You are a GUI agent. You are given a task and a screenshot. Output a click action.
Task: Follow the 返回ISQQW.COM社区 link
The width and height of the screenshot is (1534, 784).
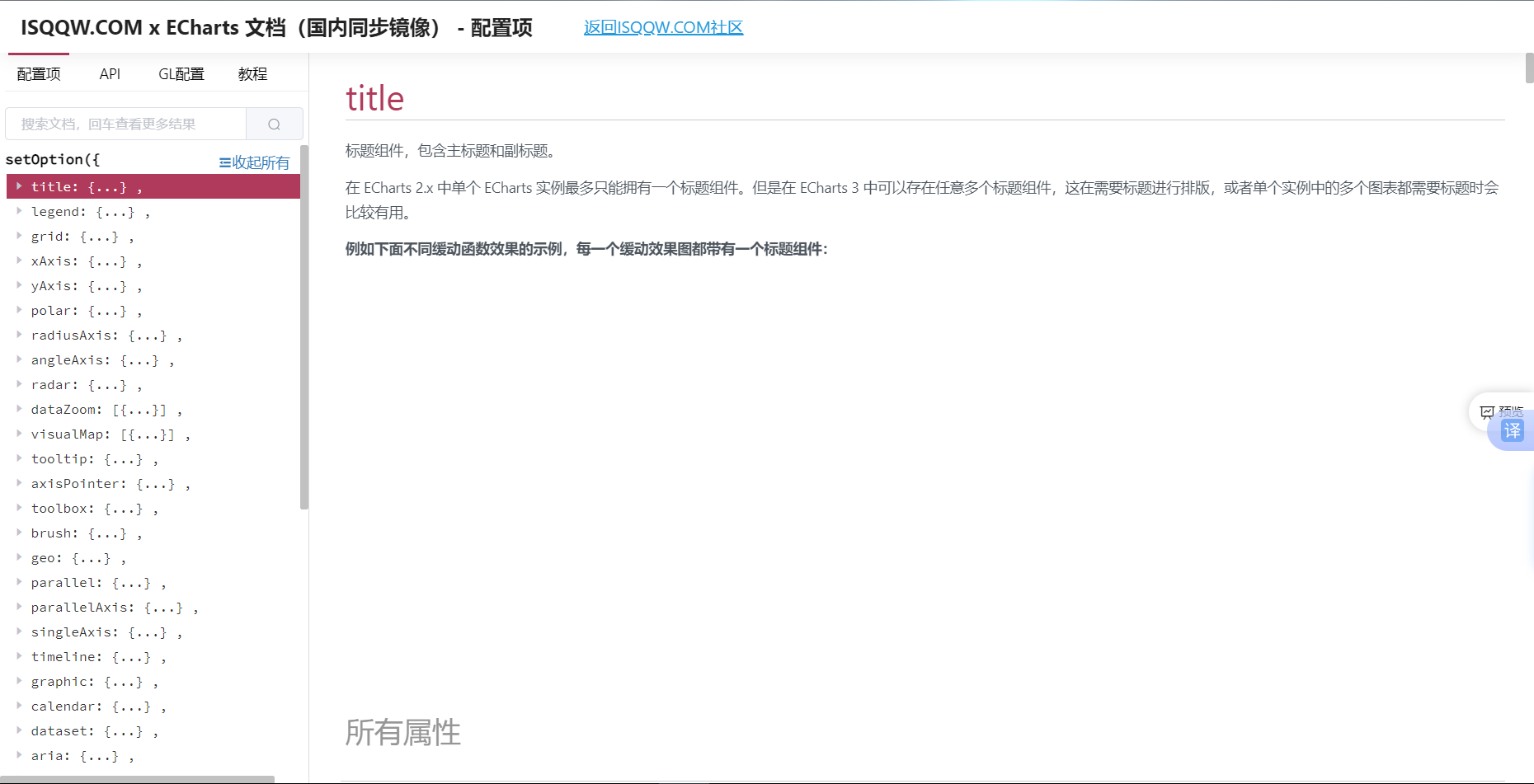pos(663,27)
